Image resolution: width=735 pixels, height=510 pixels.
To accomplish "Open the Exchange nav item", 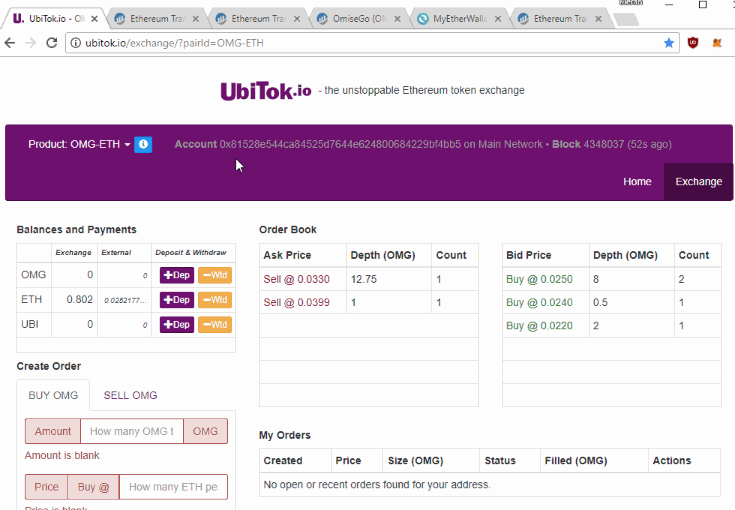I will click(x=698, y=182).
